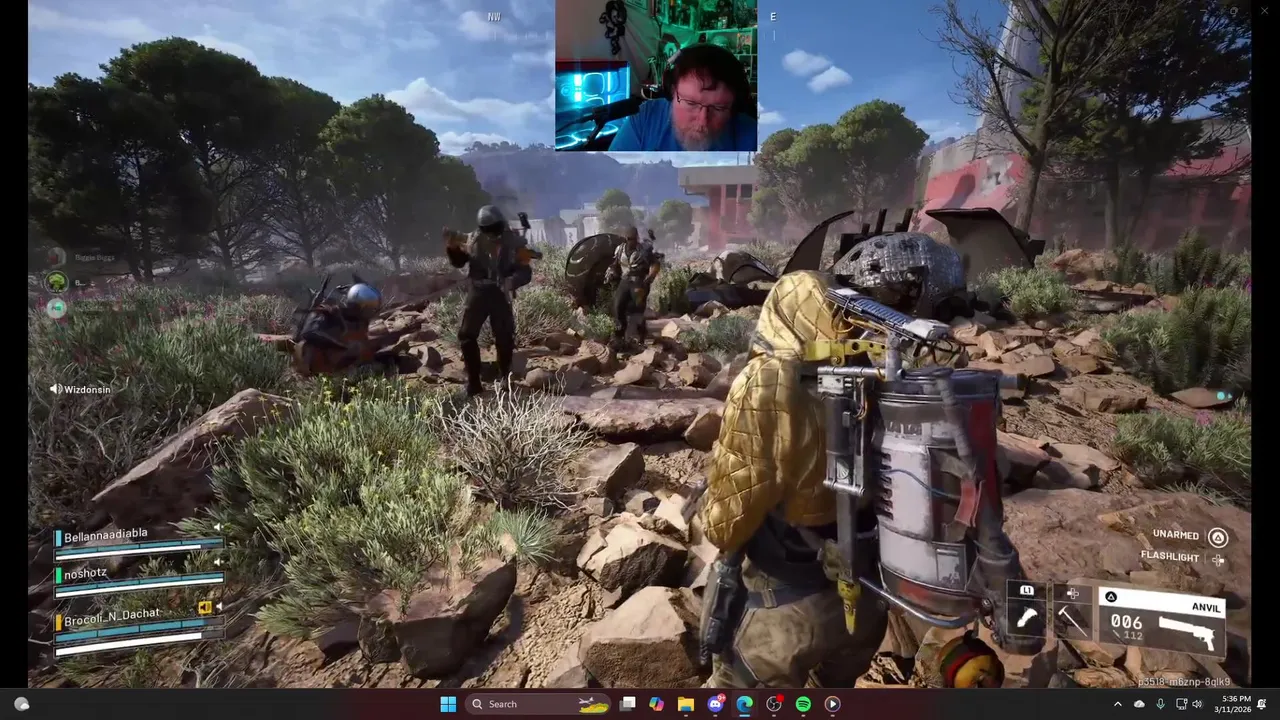Click the Bellannaadiabla squad name

tap(106, 535)
